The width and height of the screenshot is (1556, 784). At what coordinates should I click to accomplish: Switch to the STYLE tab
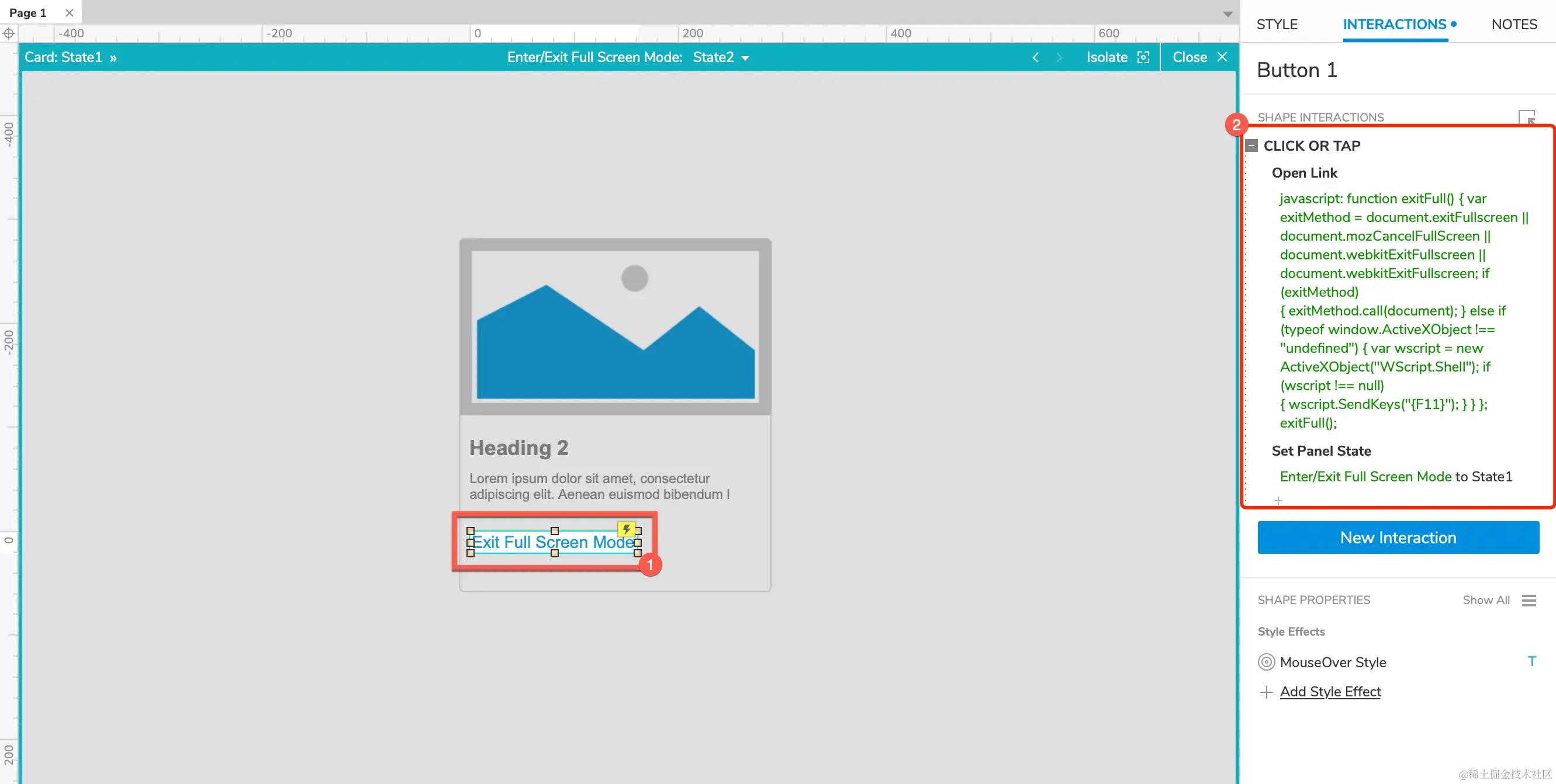coord(1277,24)
